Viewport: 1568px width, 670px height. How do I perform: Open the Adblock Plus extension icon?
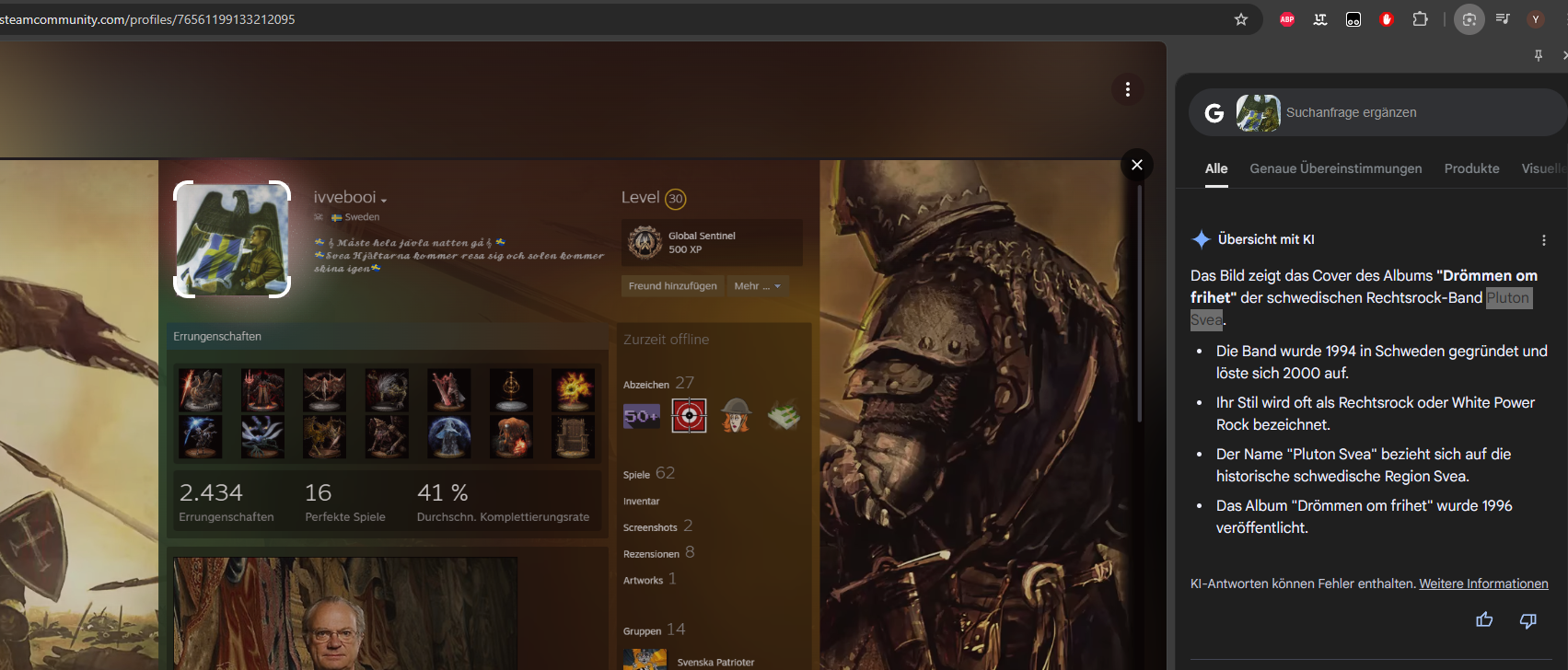coord(1287,19)
